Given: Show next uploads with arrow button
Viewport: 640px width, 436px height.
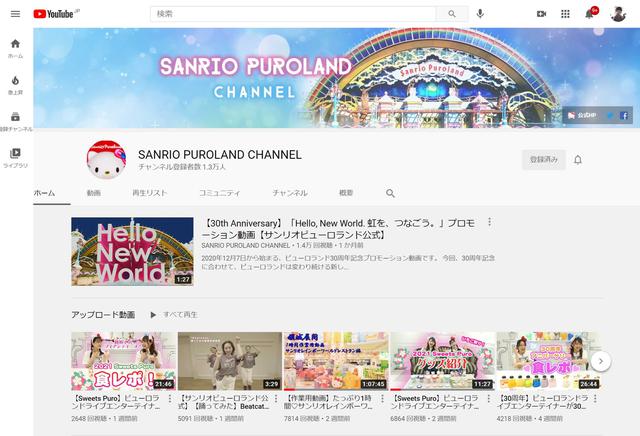Looking at the screenshot, I should (600, 361).
